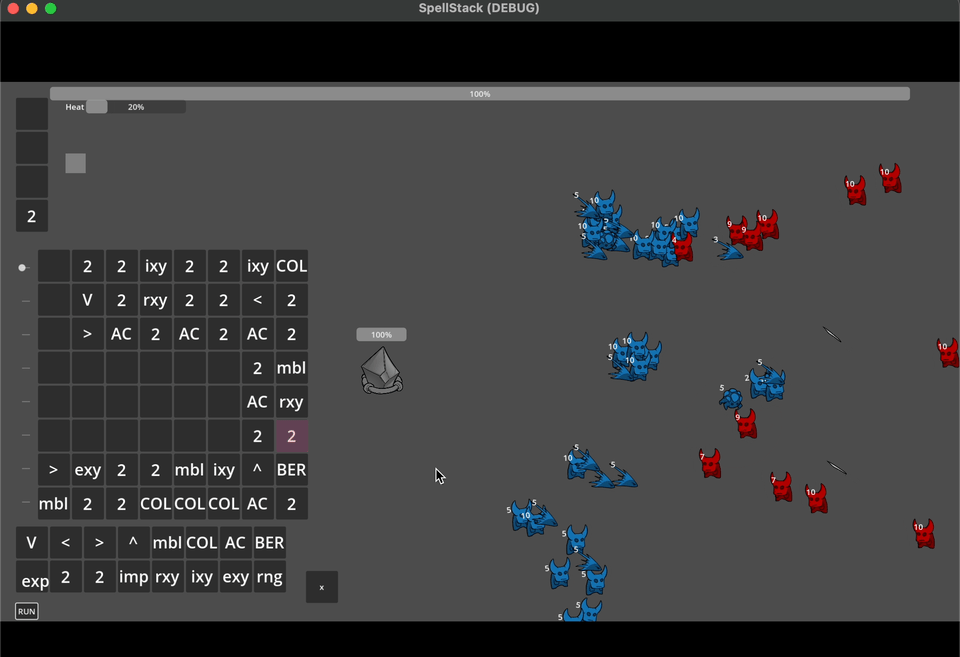Click the "exy" cell in the spell grid
Screen dimensions: 960x657
(88, 470)
